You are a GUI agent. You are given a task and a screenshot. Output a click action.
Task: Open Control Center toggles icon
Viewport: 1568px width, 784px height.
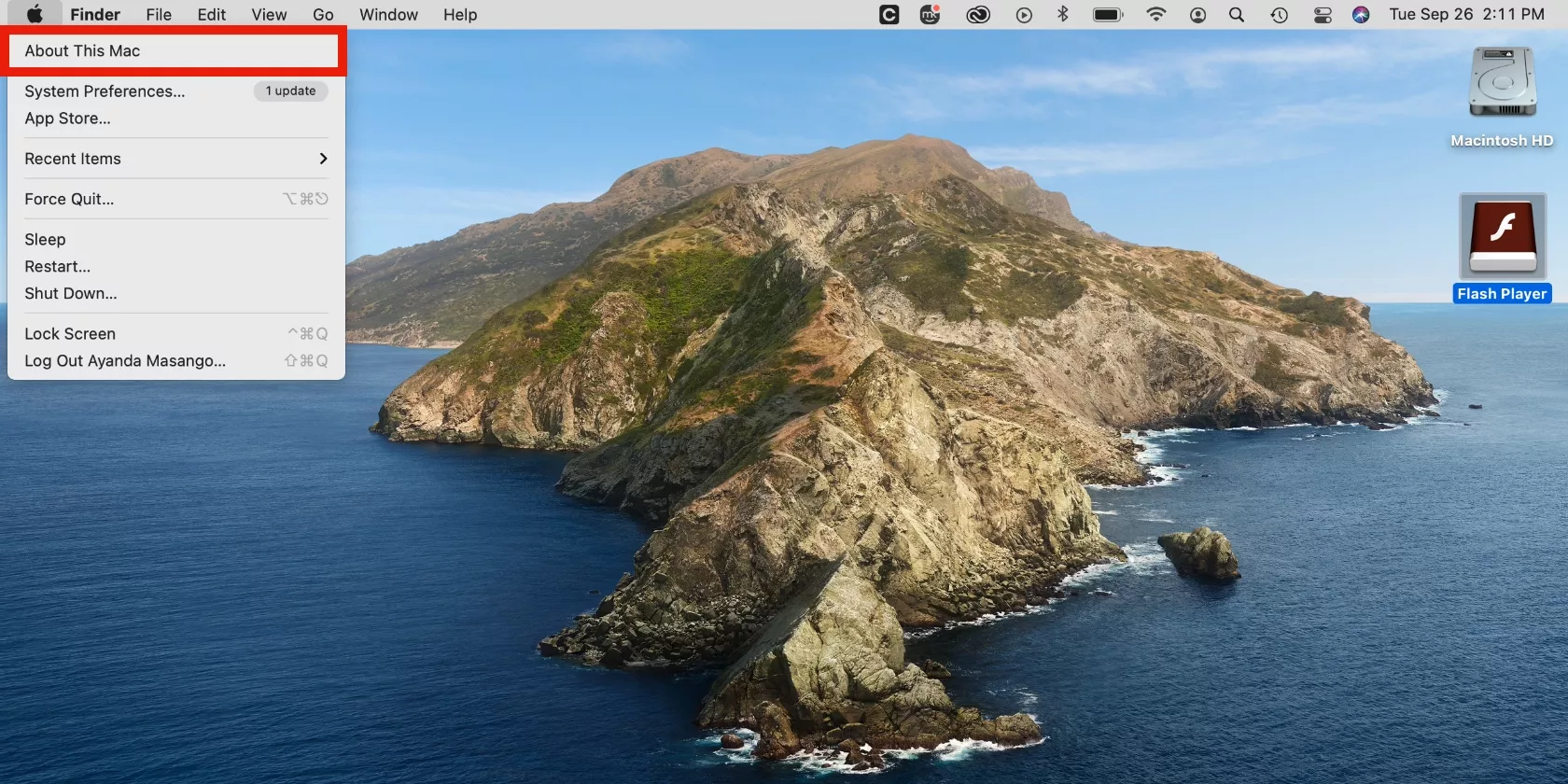(1323, 15)
